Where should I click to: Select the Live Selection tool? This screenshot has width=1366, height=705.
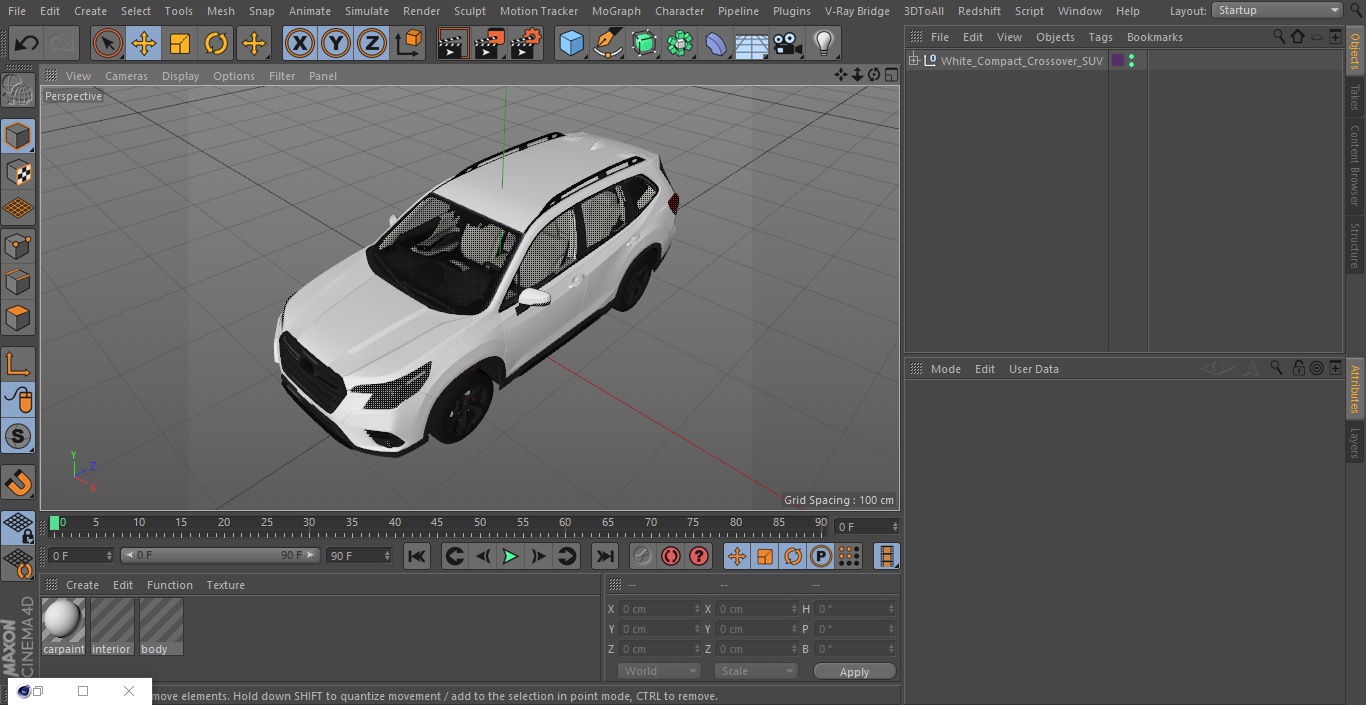[x=107, y=43]
